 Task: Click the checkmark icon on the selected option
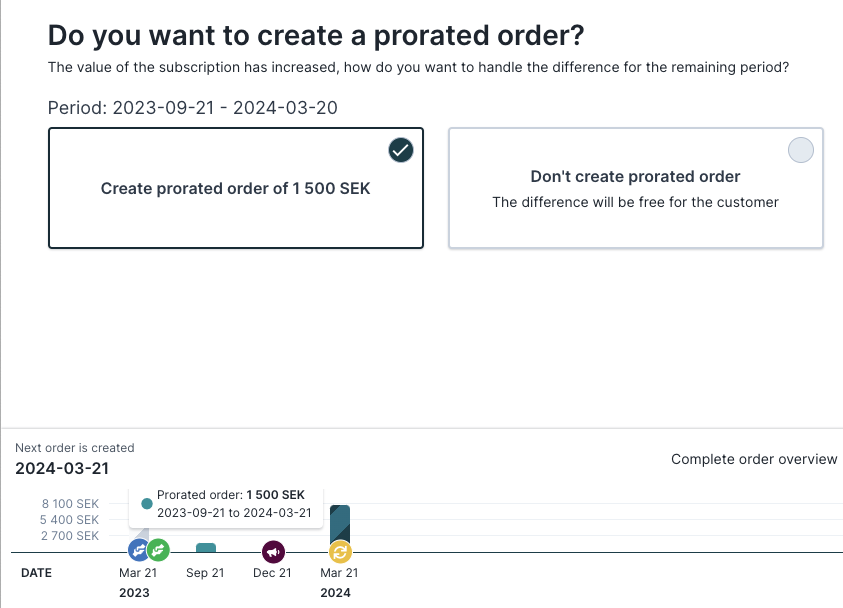(x=401, y=150)
